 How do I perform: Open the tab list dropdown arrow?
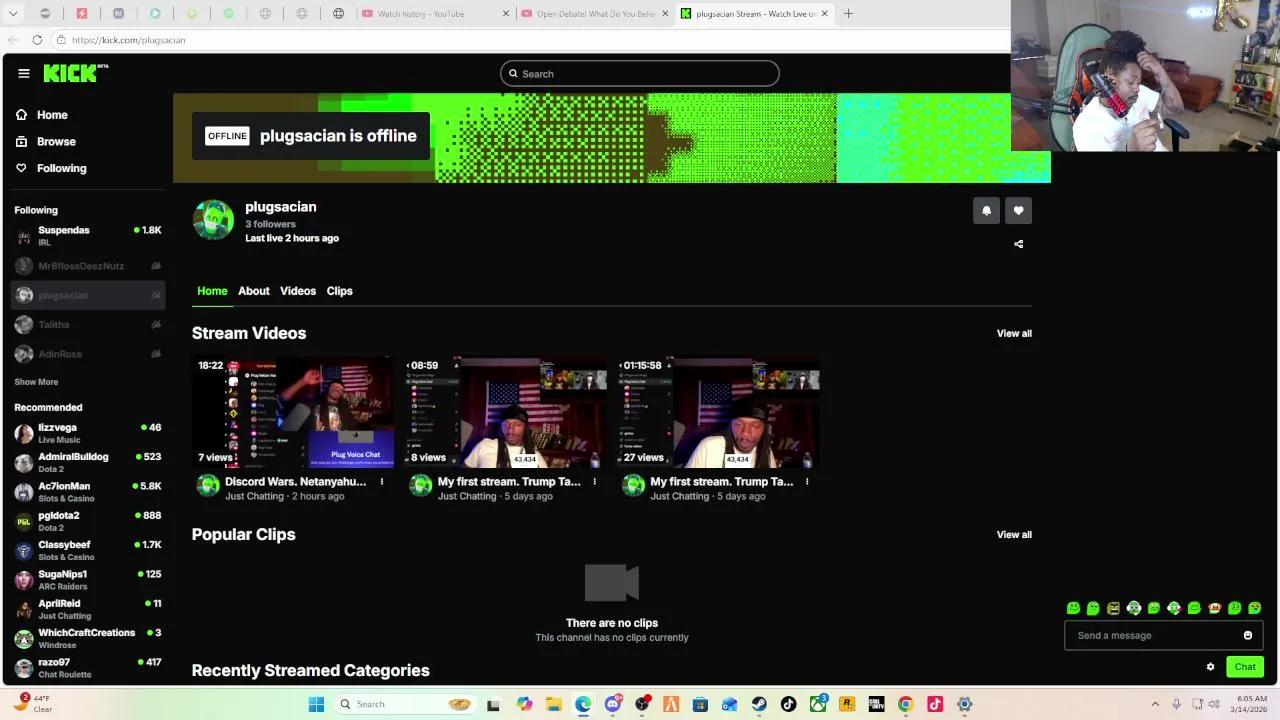(x=13, y=14)
